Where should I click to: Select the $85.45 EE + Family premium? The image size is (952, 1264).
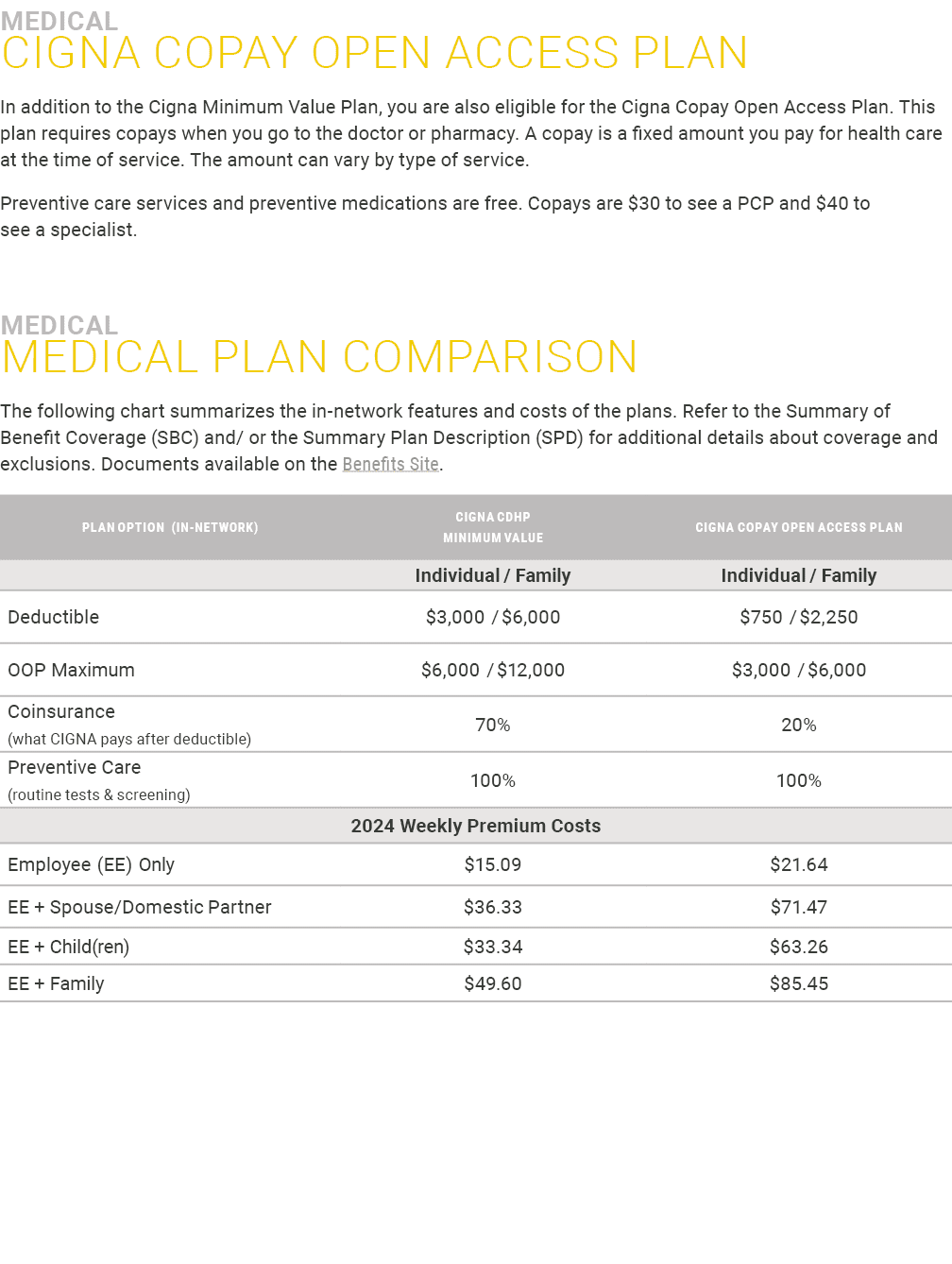click(x=799, y=983)
